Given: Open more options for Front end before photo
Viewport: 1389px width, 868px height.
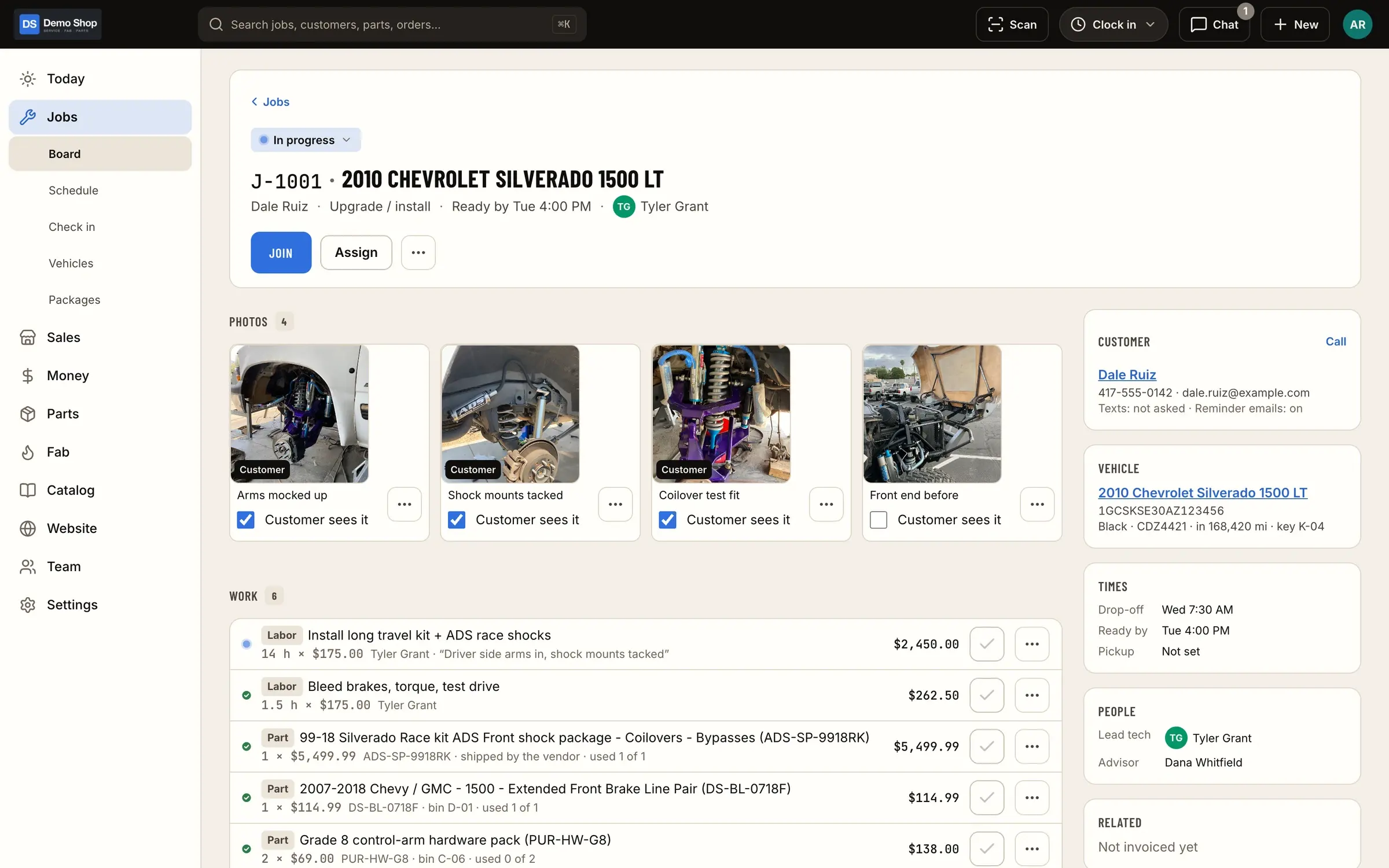Looking at the screenshot, I should [x=1037, y=504].
